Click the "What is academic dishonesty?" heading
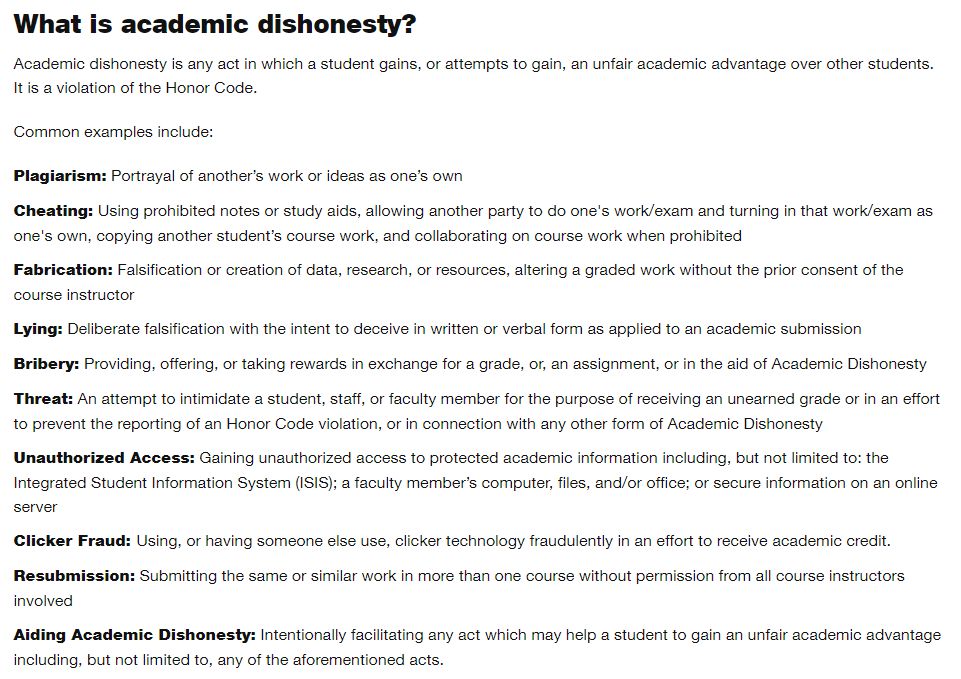 (215, 25)
